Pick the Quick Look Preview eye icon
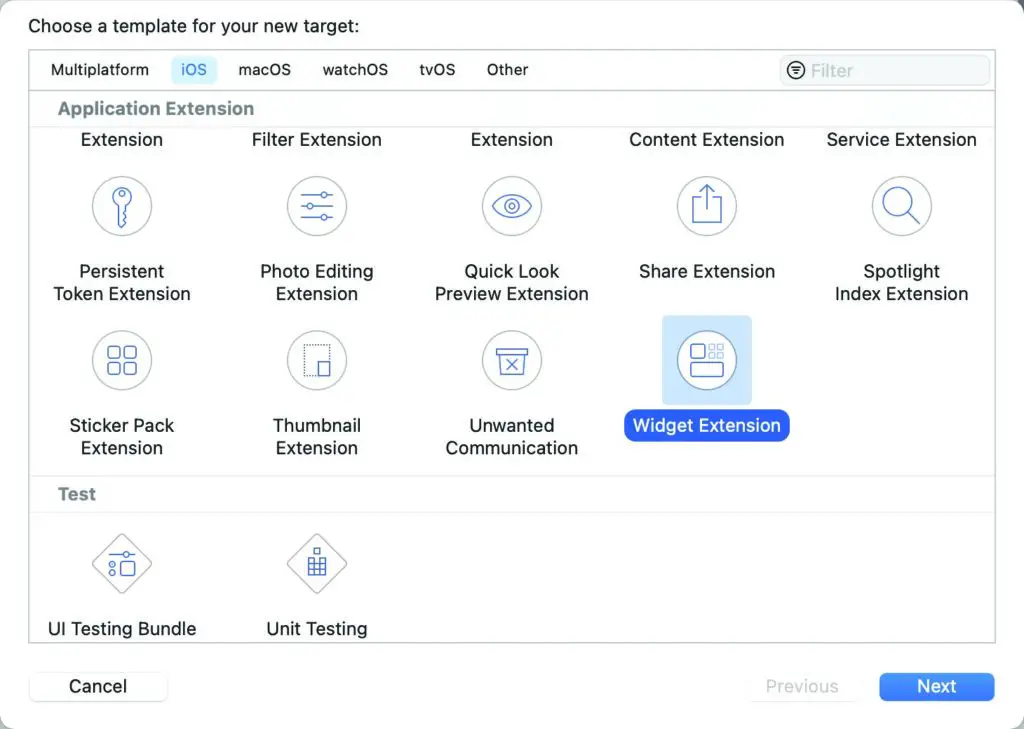The width and height of the screenshot is (1024, 729). (512, 206)
